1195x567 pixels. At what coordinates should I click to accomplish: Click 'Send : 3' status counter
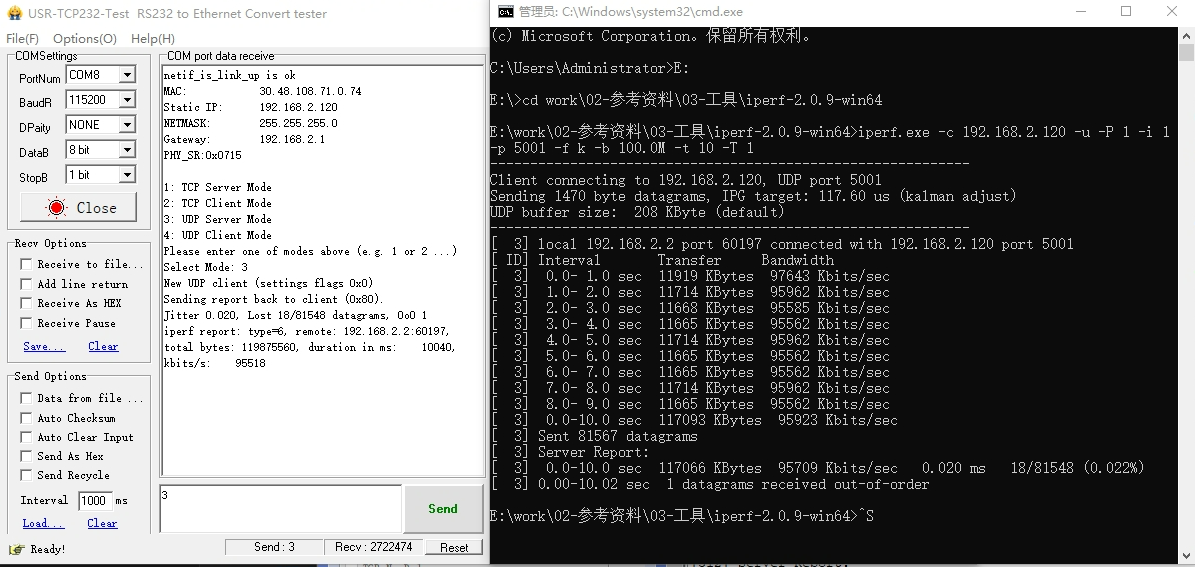pos(274,546)
